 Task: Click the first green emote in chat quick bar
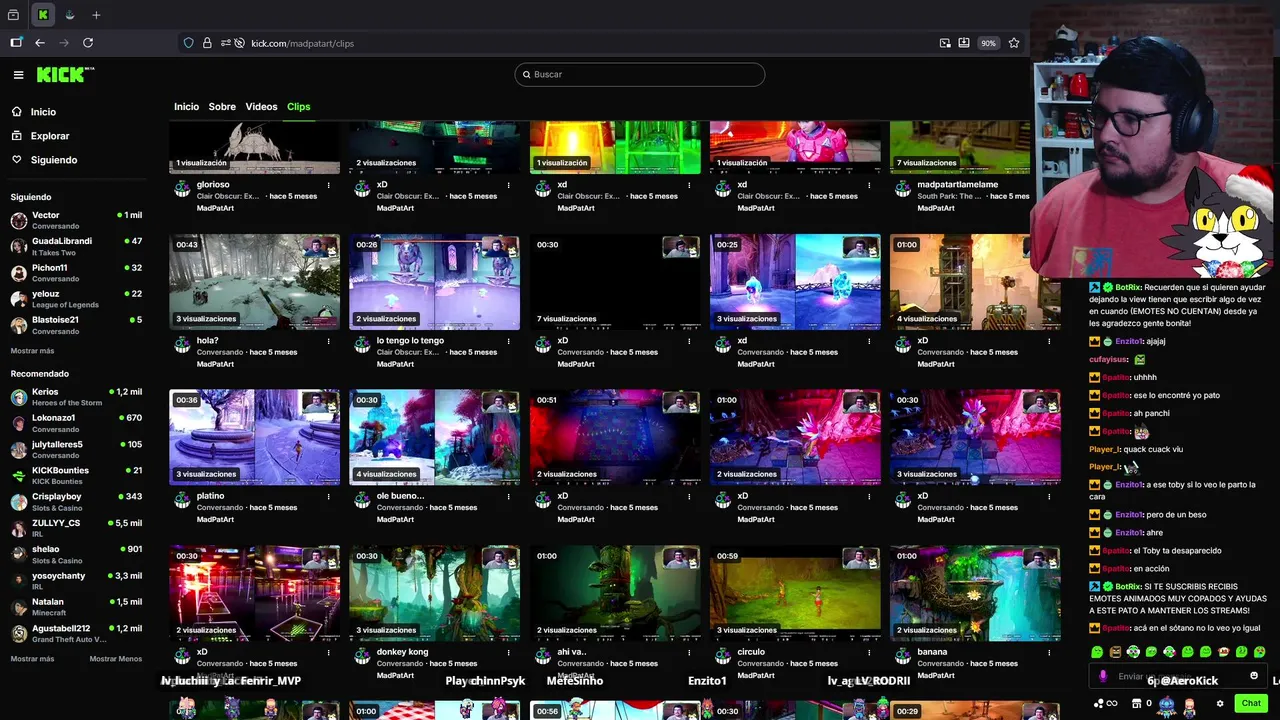1097,652
